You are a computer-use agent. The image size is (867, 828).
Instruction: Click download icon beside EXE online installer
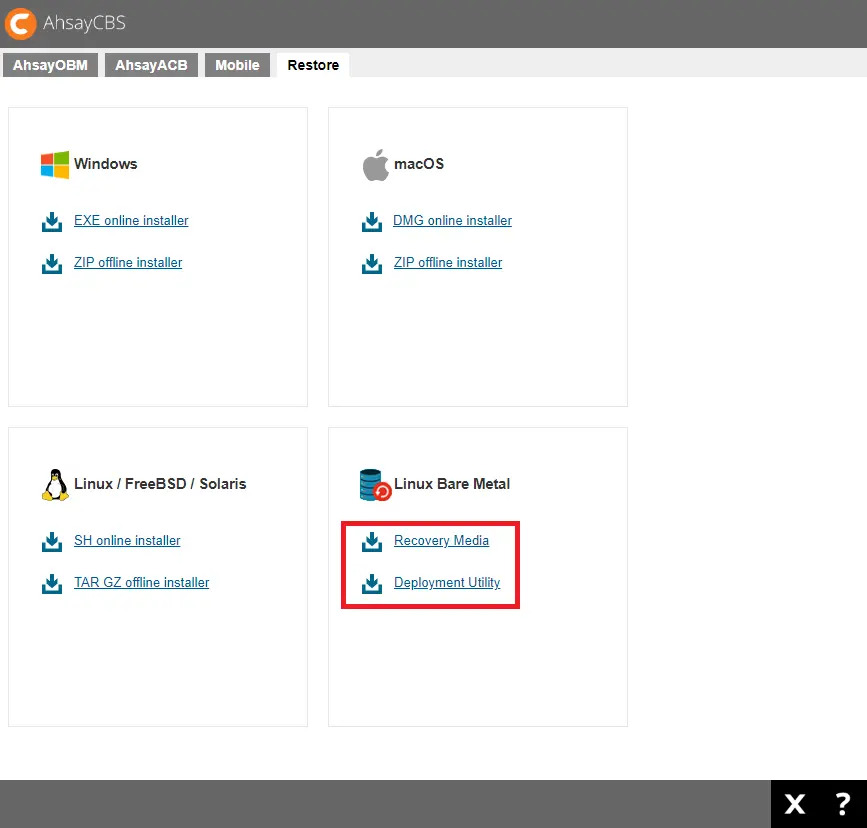52,221
